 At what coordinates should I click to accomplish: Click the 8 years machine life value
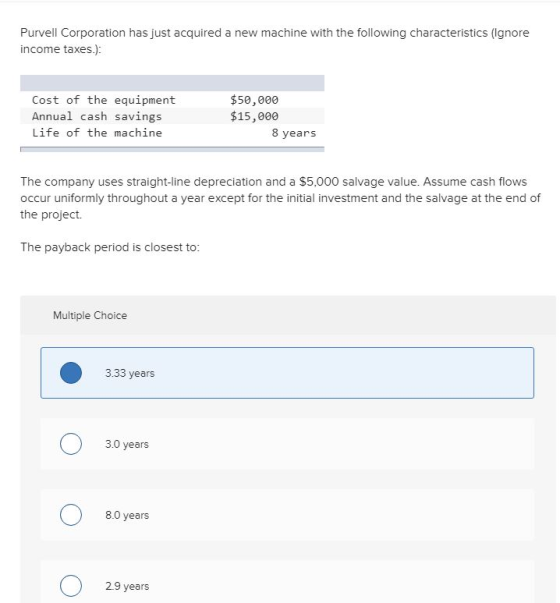pyautogui.click(x=294, y=133)
